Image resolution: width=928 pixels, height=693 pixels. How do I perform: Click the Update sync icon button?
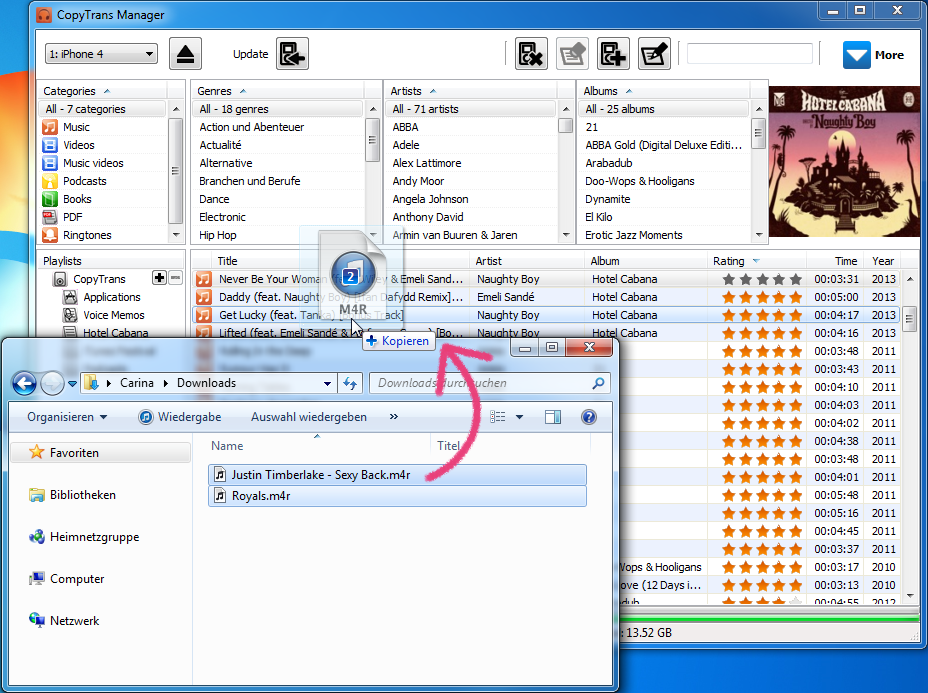click(x=292, y=54)
